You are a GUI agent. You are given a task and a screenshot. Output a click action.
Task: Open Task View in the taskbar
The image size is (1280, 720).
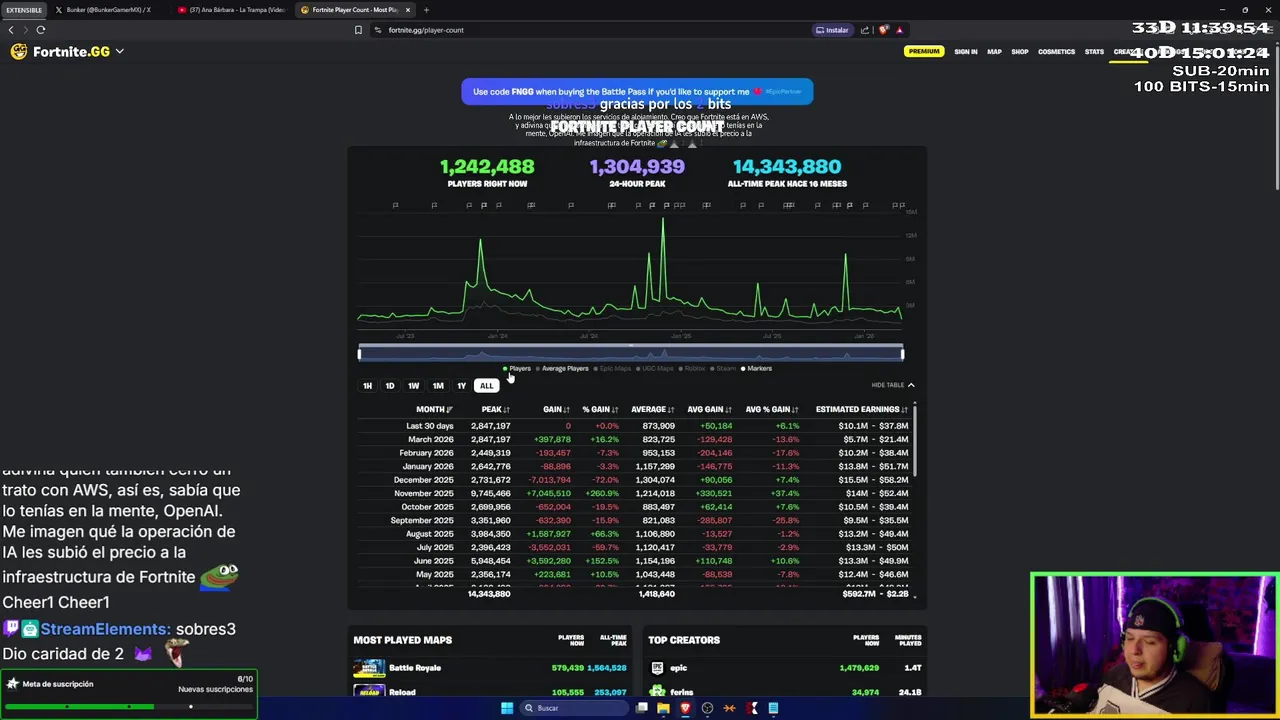pyautogui.click(x=641, y=708)
